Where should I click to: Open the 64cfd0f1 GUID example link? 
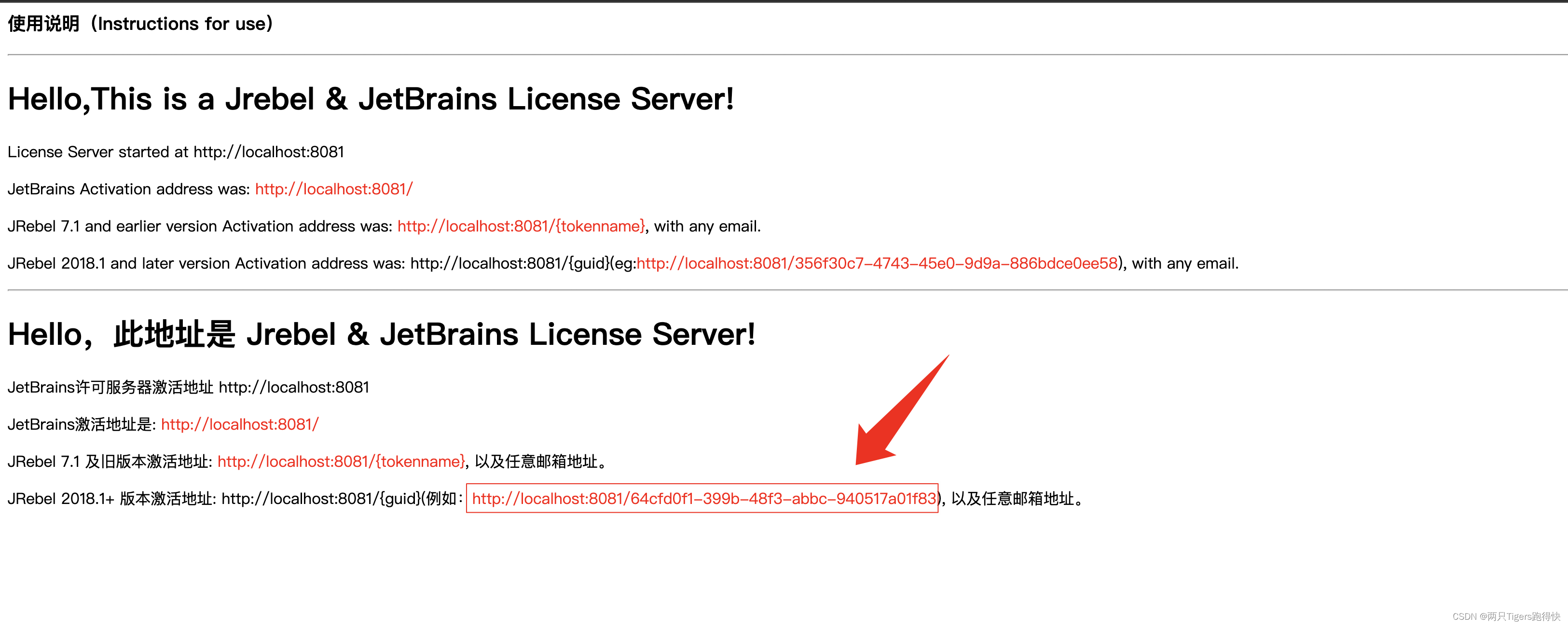pyautogui.click(x=704, y=499)
